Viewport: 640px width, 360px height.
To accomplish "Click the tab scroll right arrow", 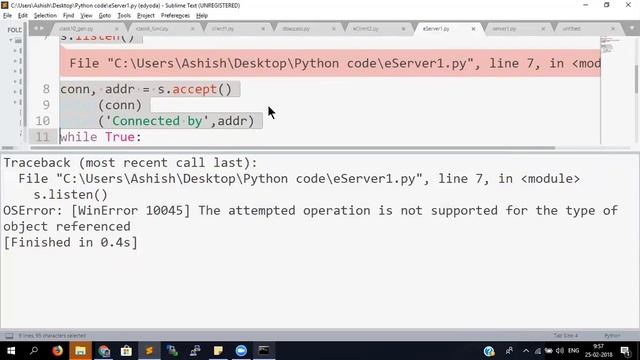I will 42,29.
